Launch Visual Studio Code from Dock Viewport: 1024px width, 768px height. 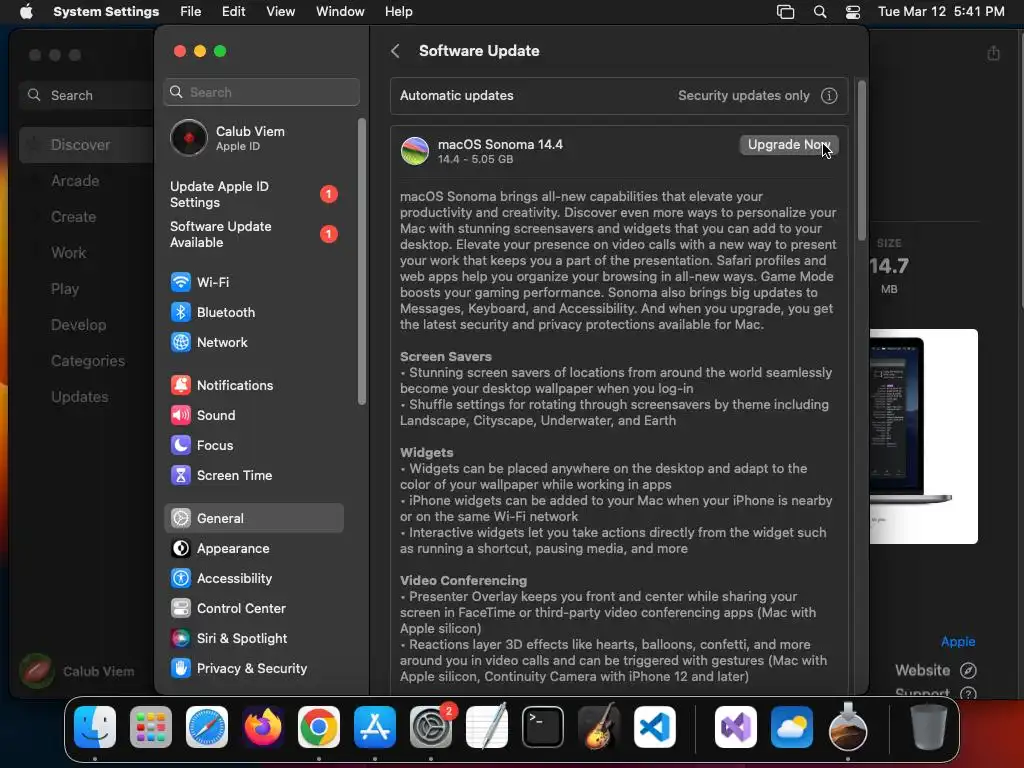(655, 727)
